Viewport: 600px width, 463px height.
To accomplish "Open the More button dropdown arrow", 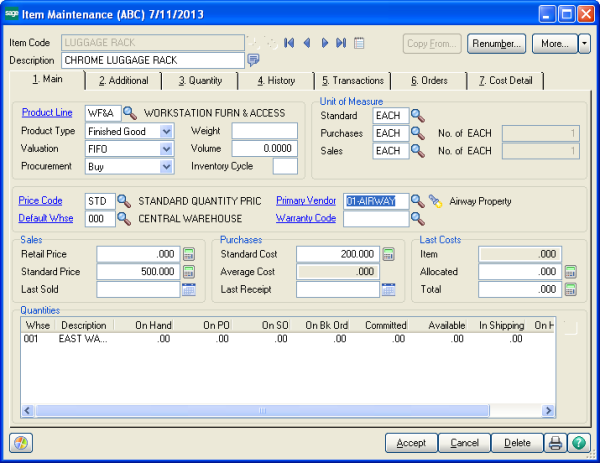I will coord(584,43).
